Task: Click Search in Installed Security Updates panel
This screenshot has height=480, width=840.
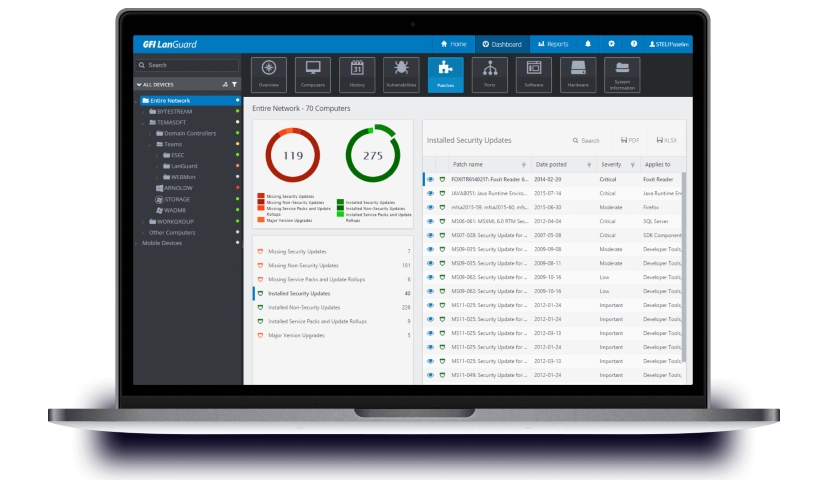Action: (586, 140)
